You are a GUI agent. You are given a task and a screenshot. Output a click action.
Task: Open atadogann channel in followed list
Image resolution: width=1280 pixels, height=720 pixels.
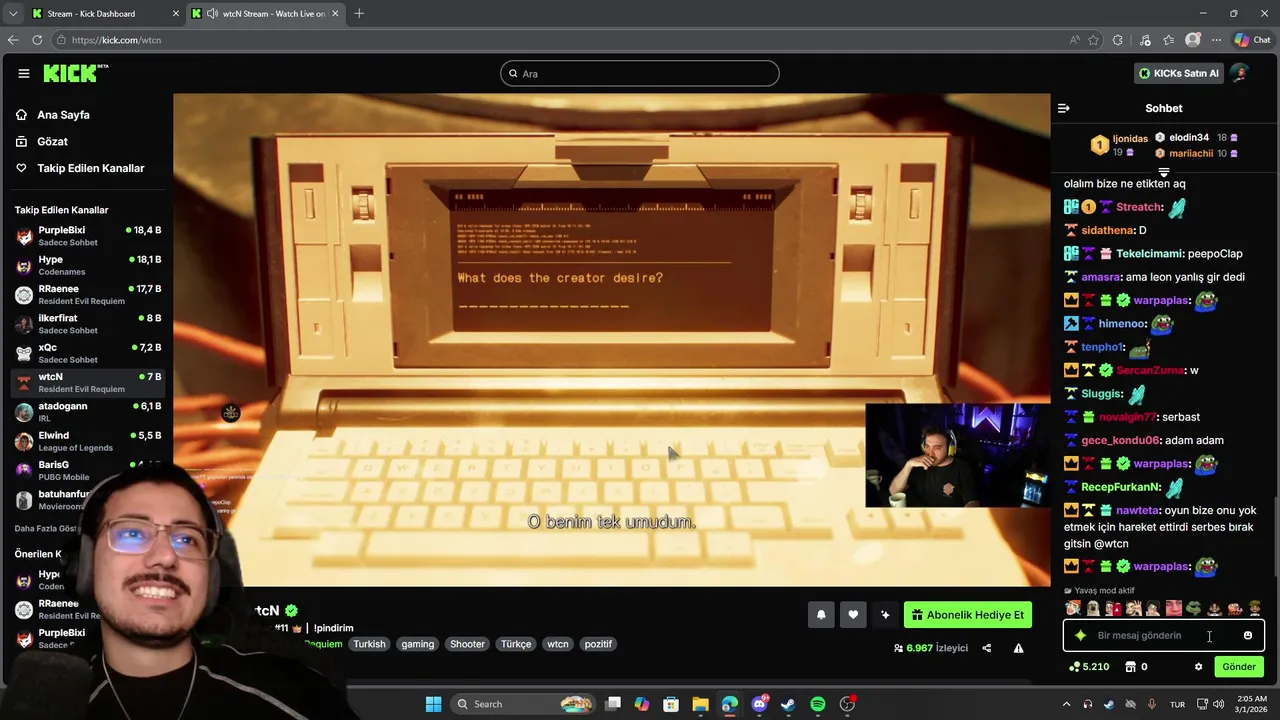[88, 412]
